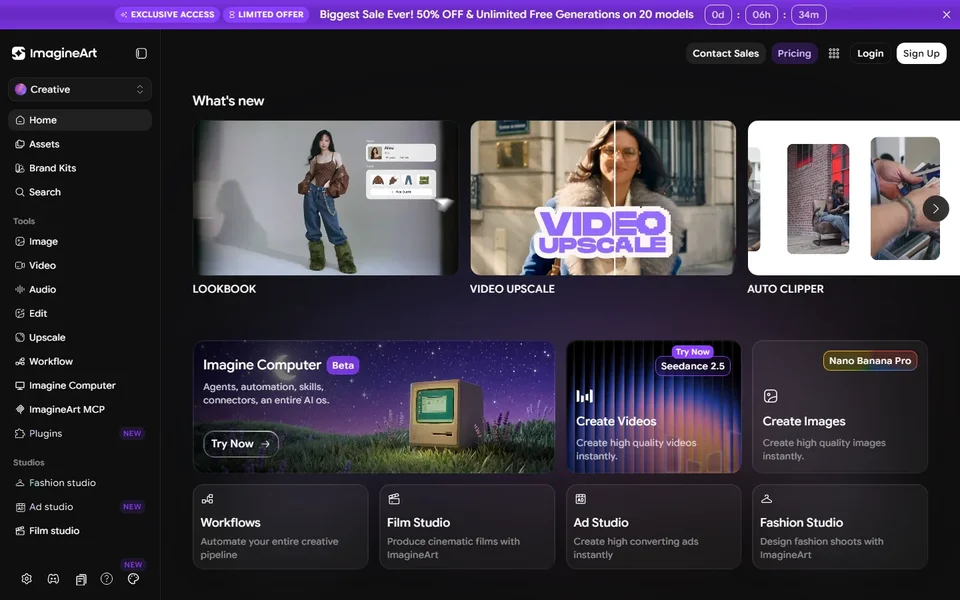Click the ImagineArt logo
Image resolution: width=960 pixels, height=600 pixels.
(54, 53)
